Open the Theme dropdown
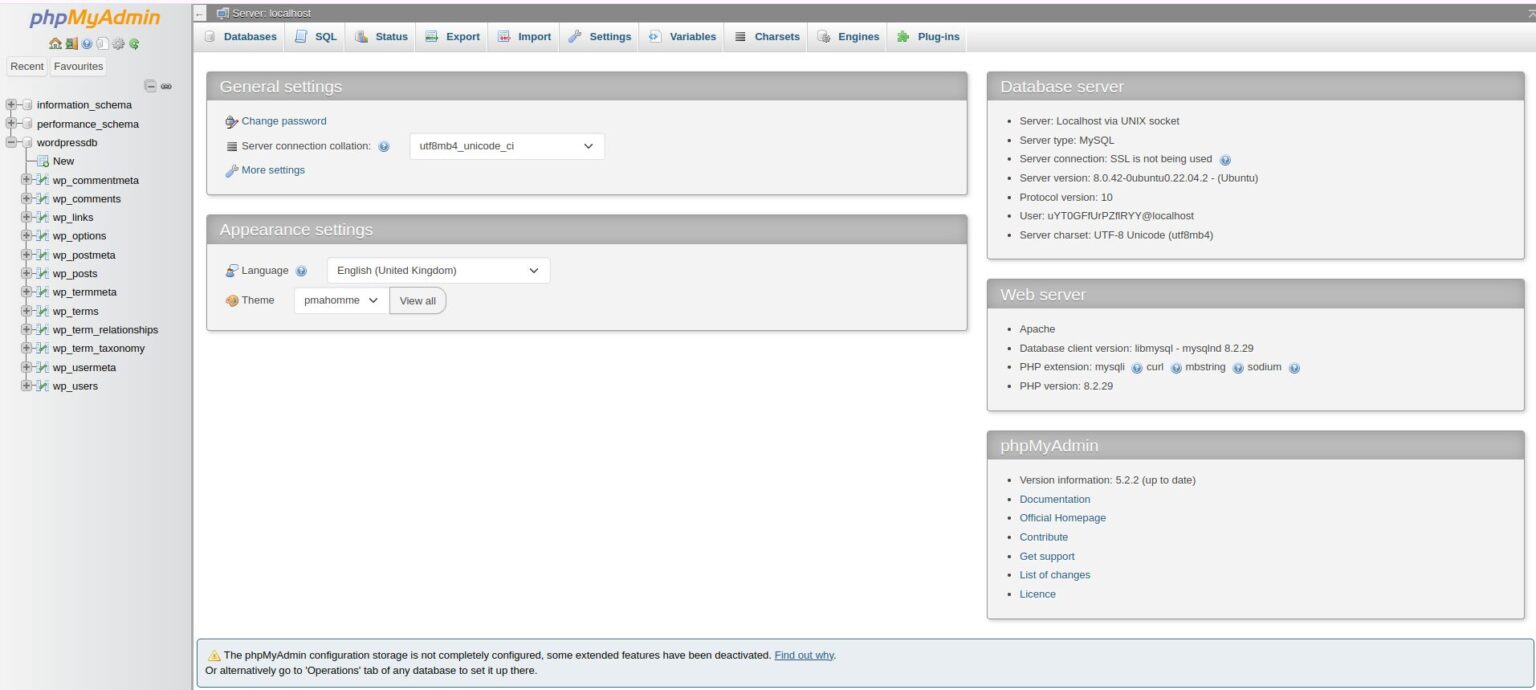This screenshot has height=690, width=1536. tap(338, 300)
